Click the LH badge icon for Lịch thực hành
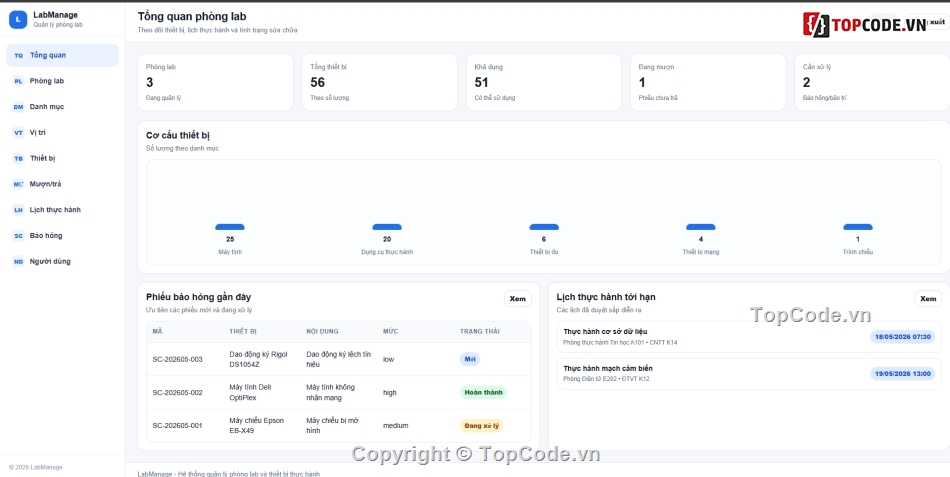Screen dimensions: 950x477 coord(18,210)
